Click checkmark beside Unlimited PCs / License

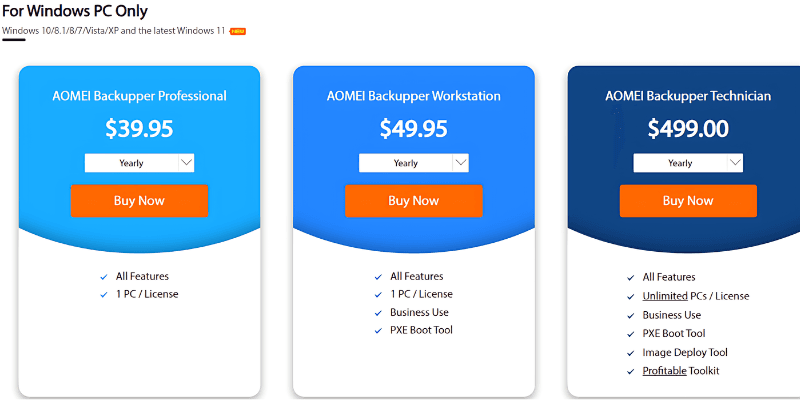coord(631,296)
